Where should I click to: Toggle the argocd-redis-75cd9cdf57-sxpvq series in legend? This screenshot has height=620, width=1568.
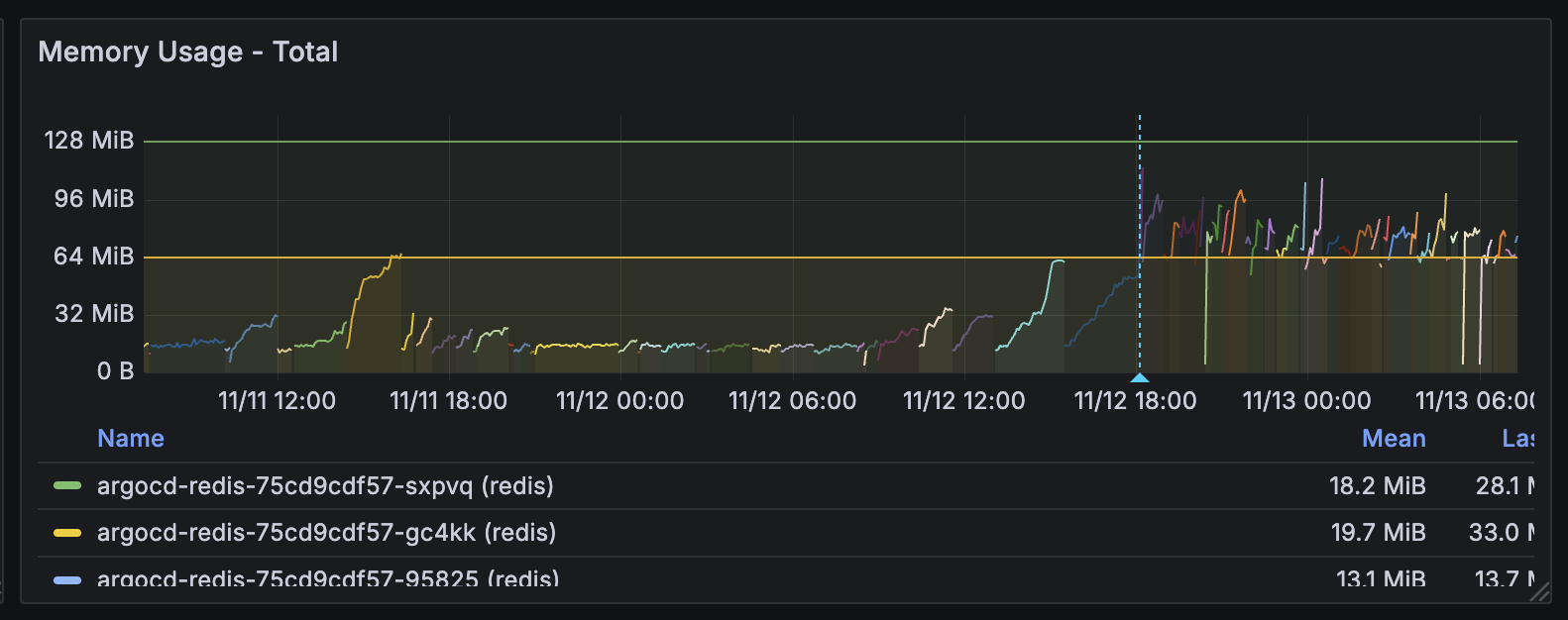click(x=325, y=485)
